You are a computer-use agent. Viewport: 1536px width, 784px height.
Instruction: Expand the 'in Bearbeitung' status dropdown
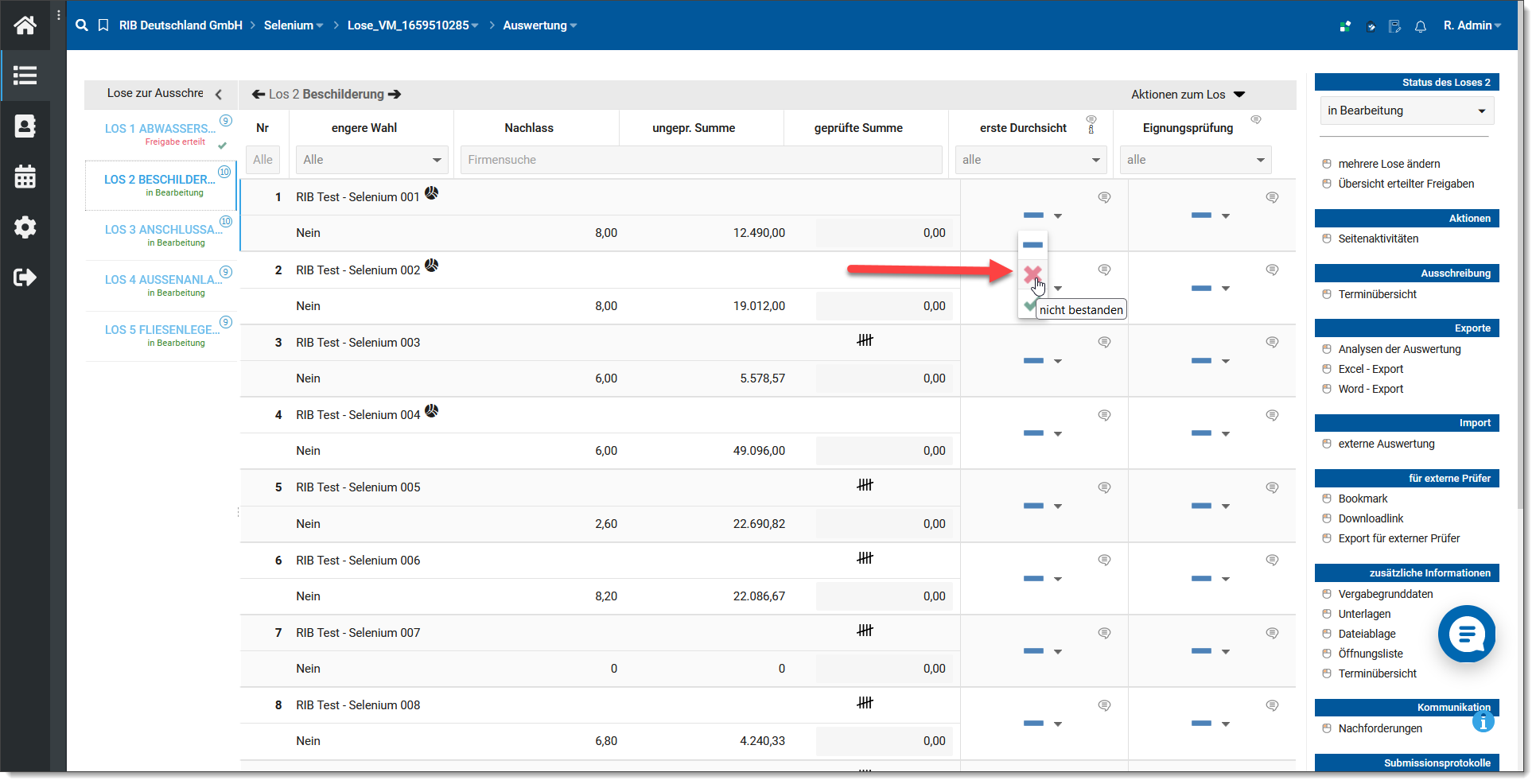coord(1405,111)
